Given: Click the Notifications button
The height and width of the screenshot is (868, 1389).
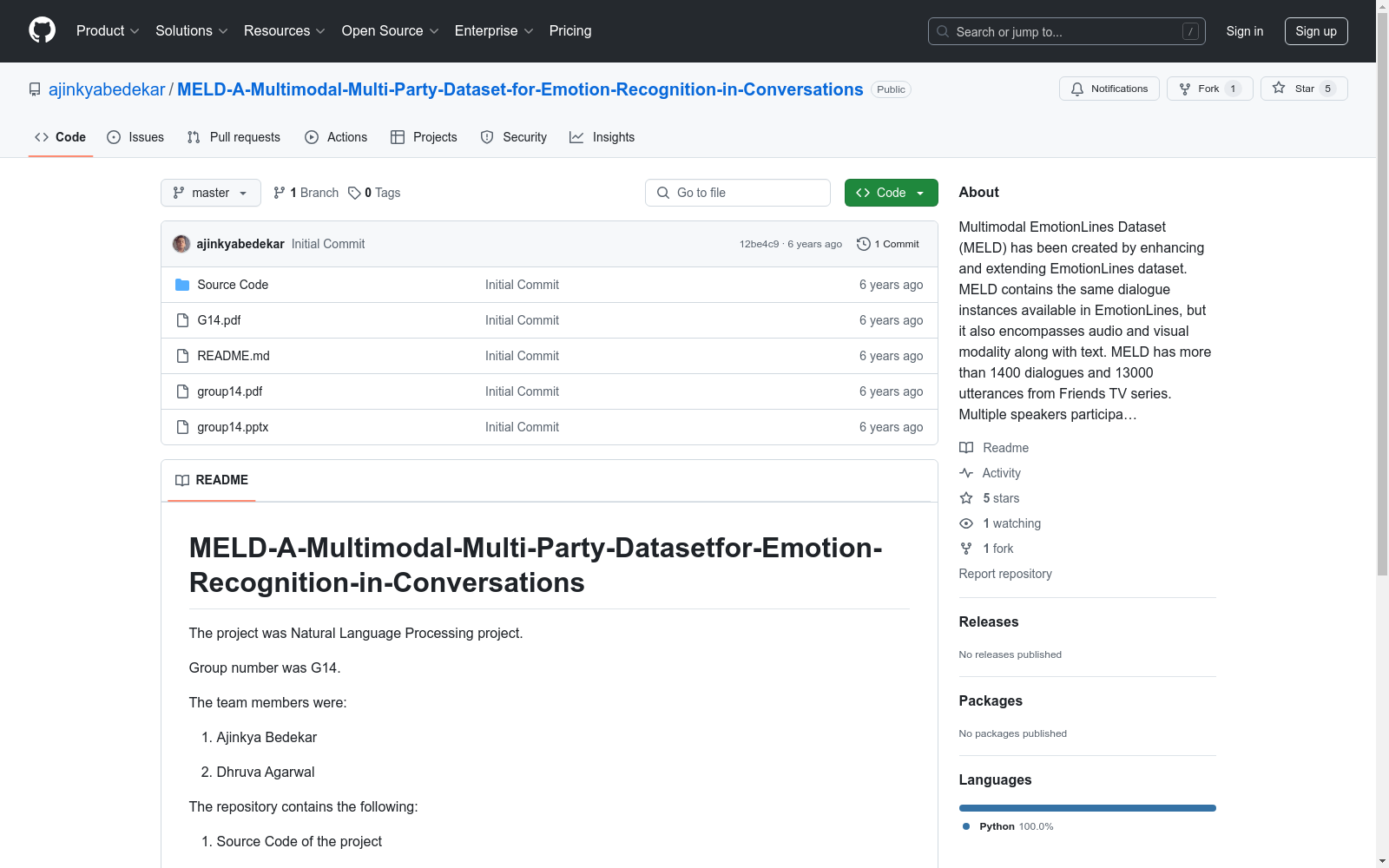Looking at the screenshot, I should 1109,89.
